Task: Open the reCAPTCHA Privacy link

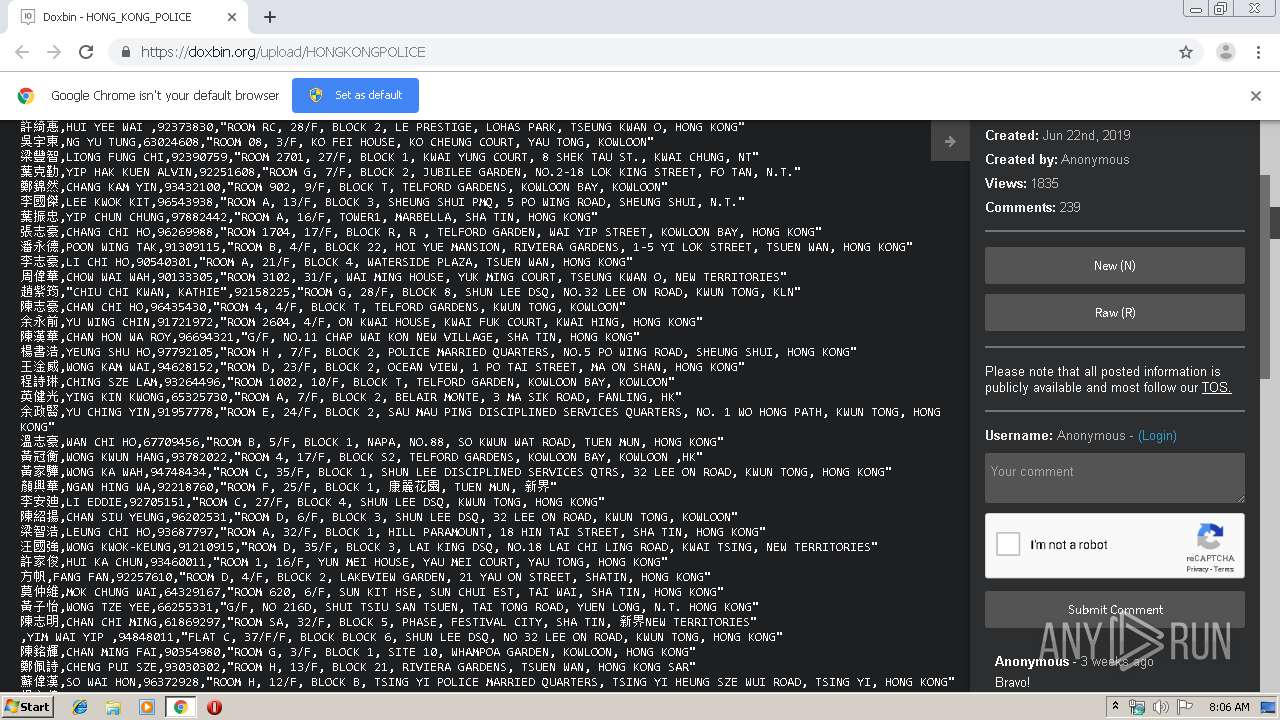Action: pos(1197,569)
